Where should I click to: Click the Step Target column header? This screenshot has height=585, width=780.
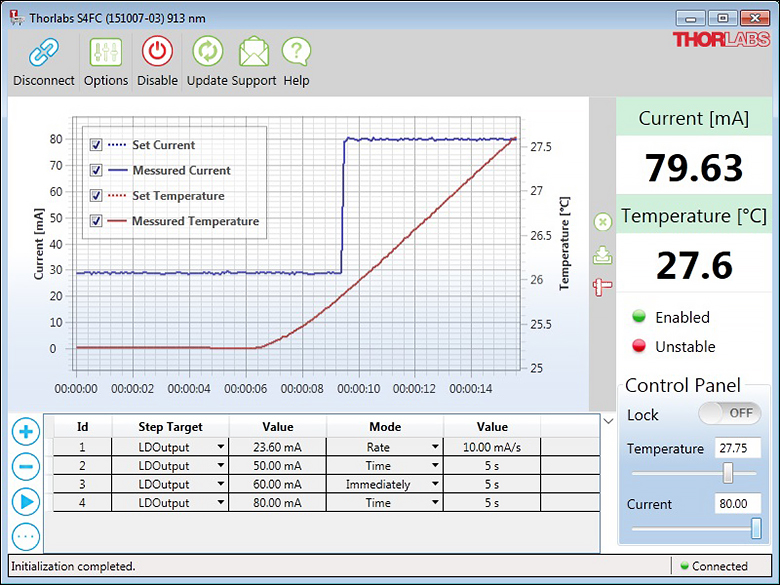coord(170,427)
